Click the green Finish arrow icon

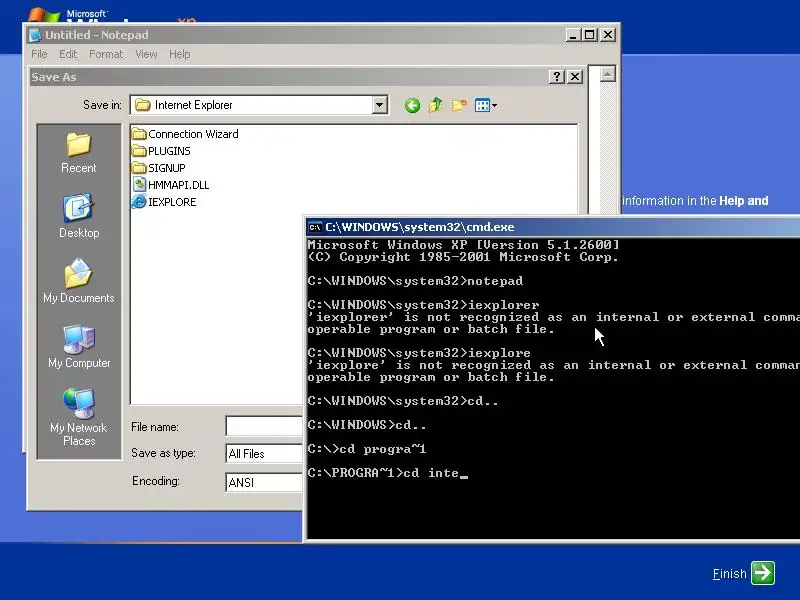coord(763,572)
